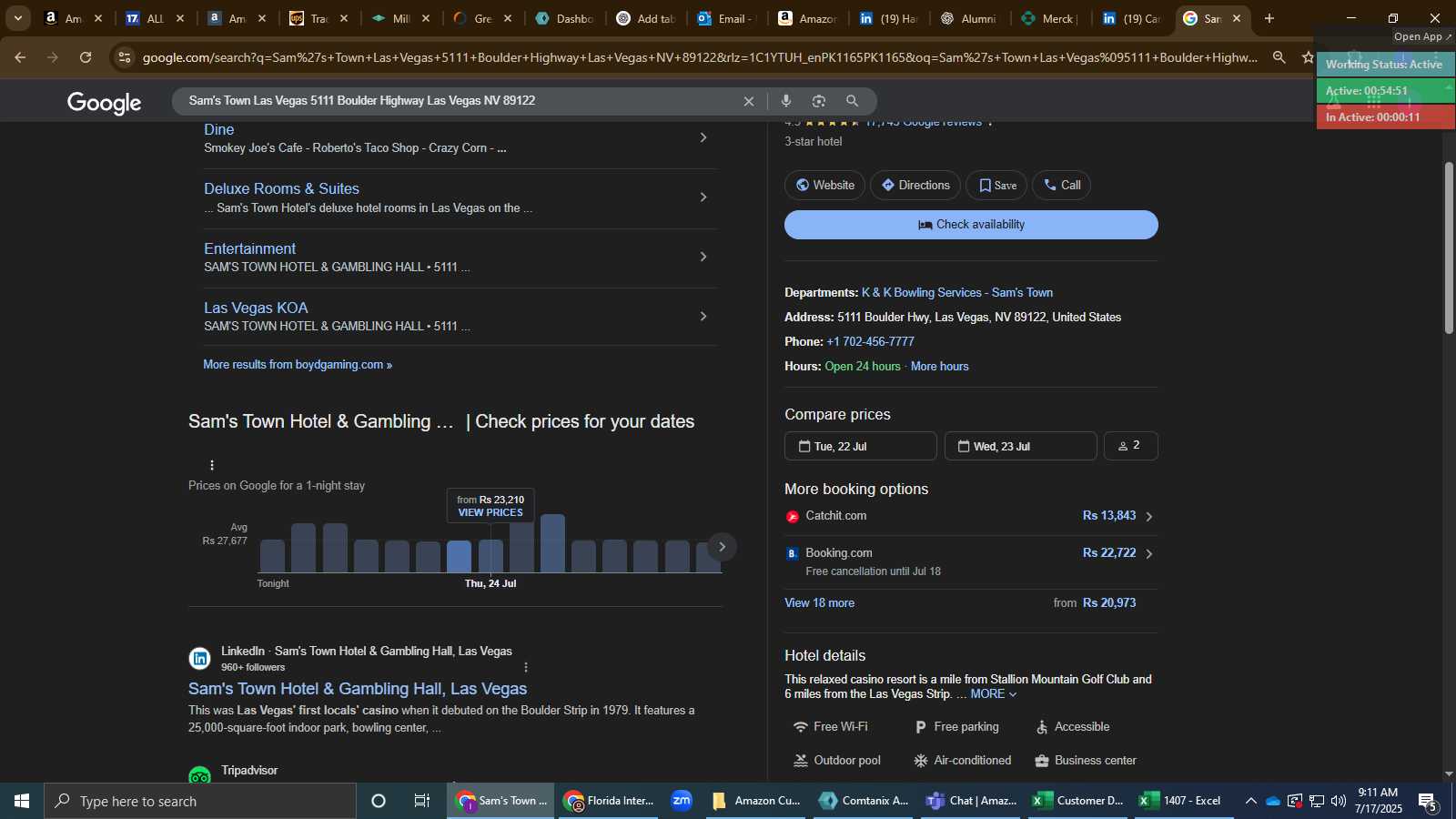Close the active Sam's Town tab
Image resolution: width=1456 pixels, height=819 pixels.
[x=1237, y=18]
